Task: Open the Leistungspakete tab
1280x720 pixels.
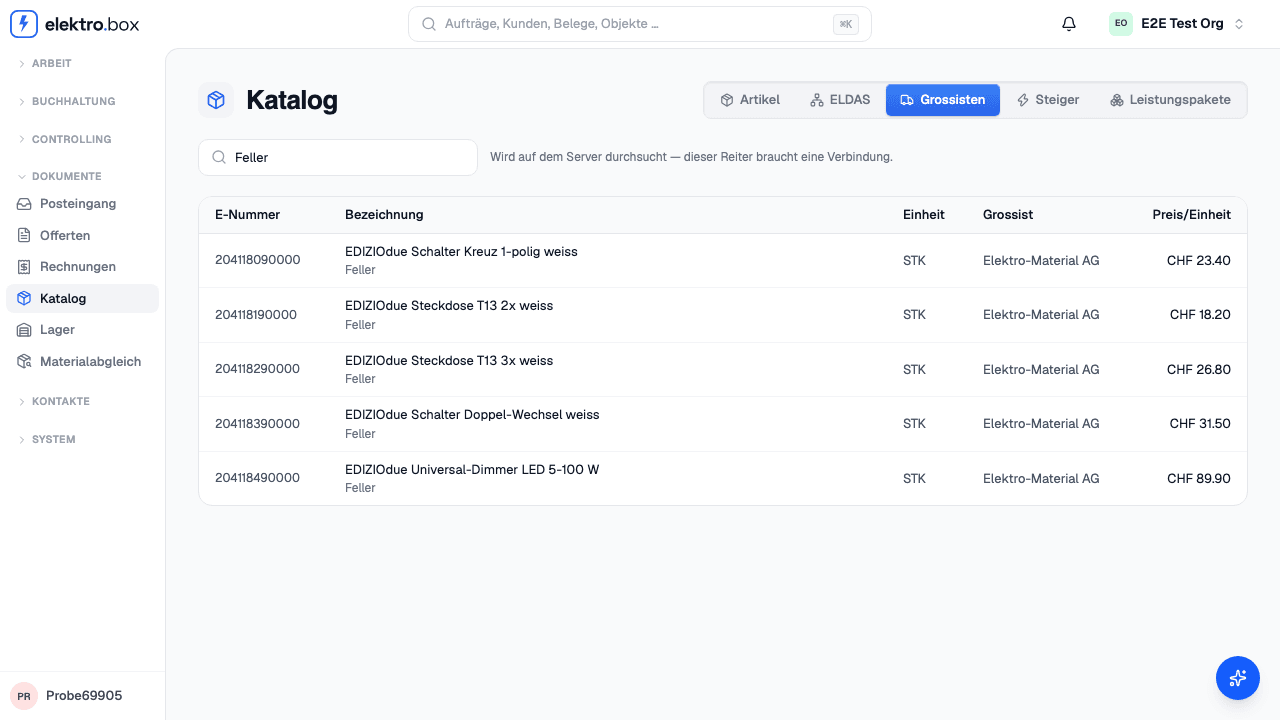Action: pyautogui.click(x=1170, y=100)
